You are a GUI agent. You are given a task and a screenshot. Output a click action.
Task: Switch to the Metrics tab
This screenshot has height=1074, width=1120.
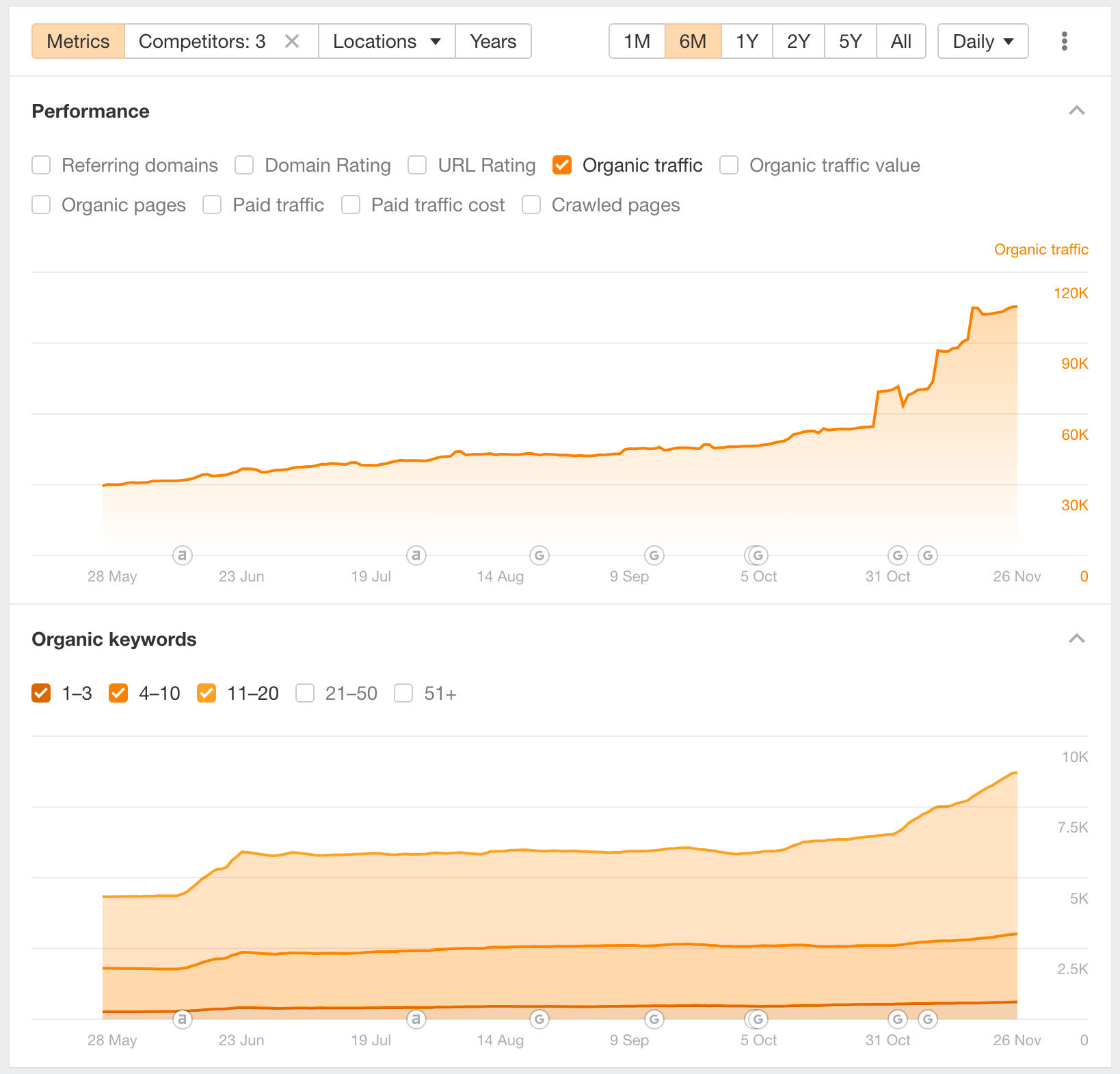click(x=78, y=41)
